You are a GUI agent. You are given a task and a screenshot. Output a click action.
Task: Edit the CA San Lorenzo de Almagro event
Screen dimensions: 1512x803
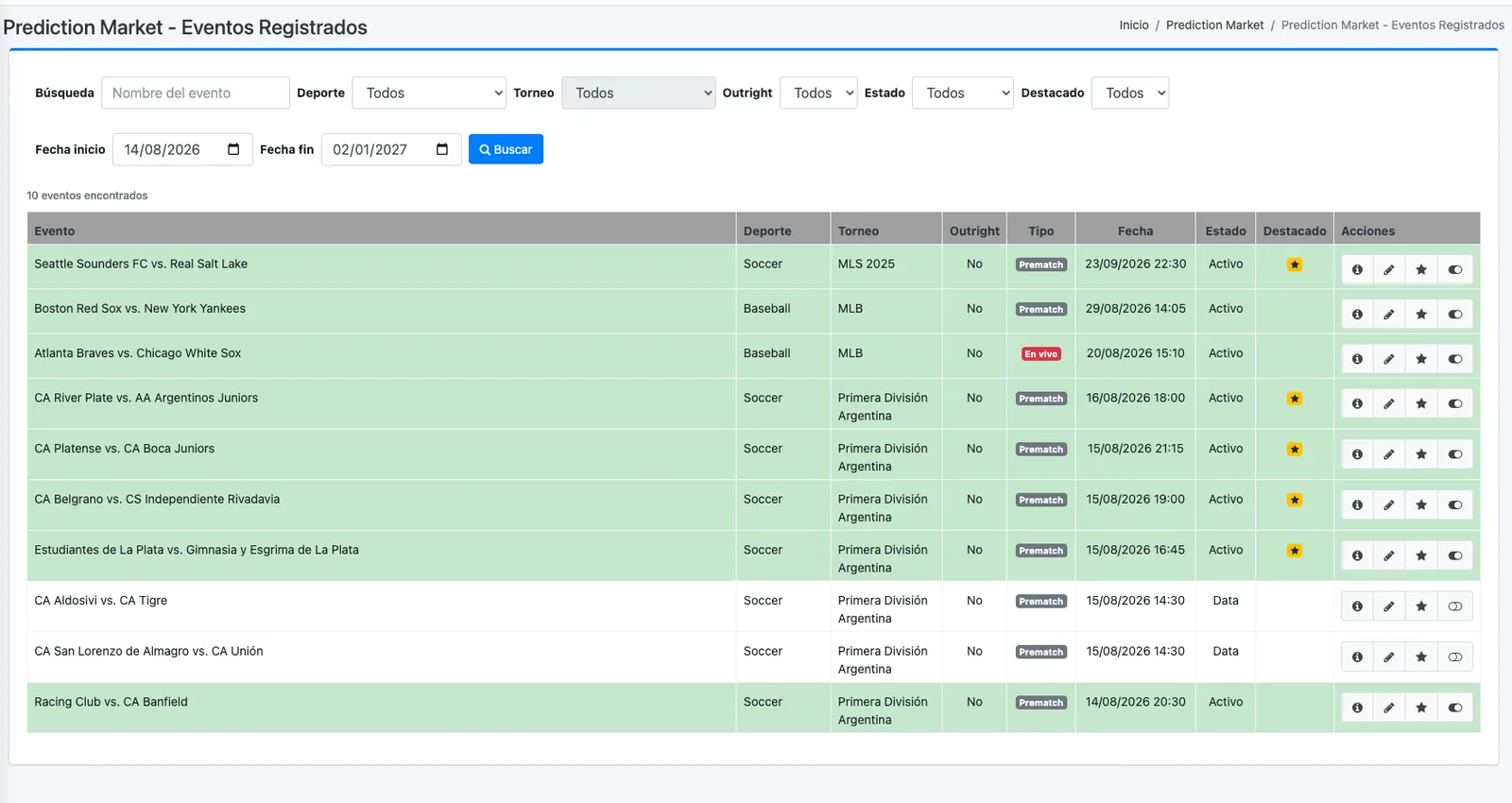1389,657
